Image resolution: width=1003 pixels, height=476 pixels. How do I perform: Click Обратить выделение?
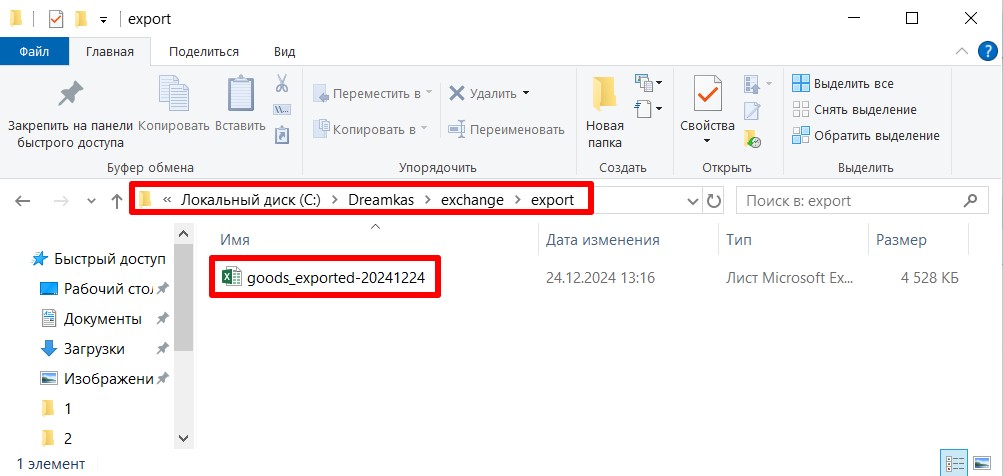tap(865, 136)
